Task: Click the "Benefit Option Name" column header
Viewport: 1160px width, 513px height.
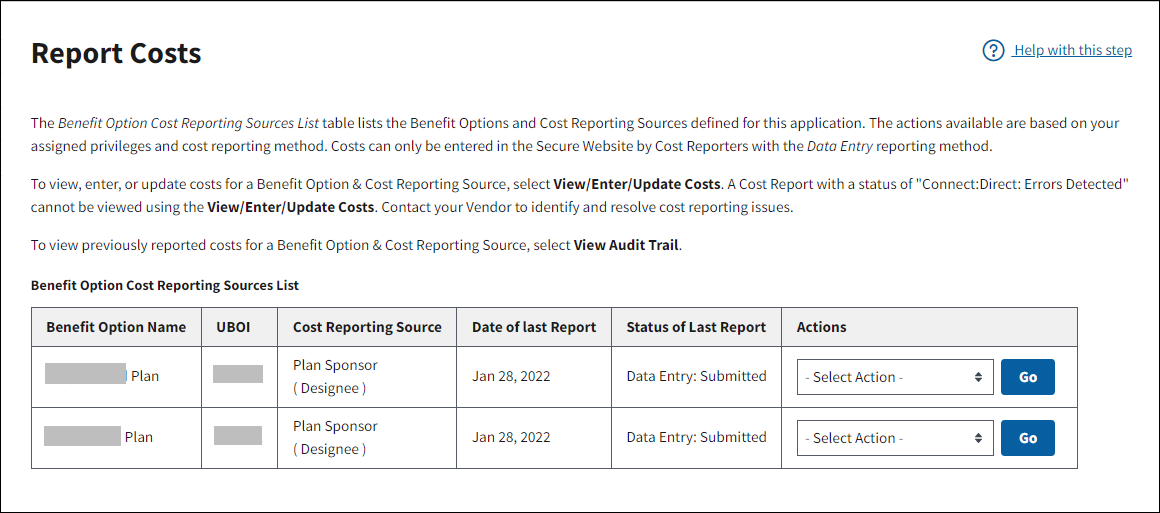Action: 116,327
